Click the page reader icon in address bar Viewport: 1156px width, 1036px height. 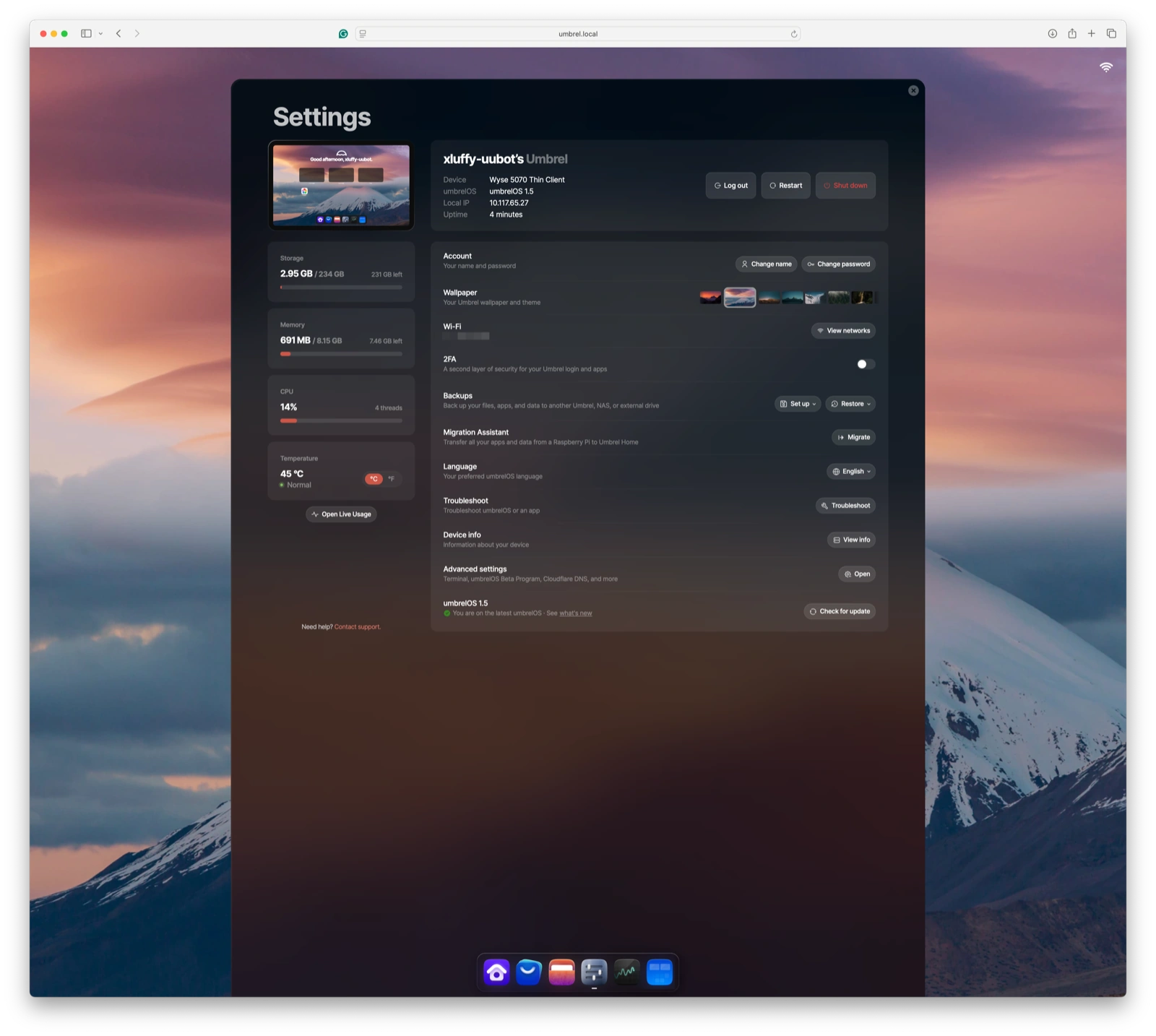[x=363, y=34]
